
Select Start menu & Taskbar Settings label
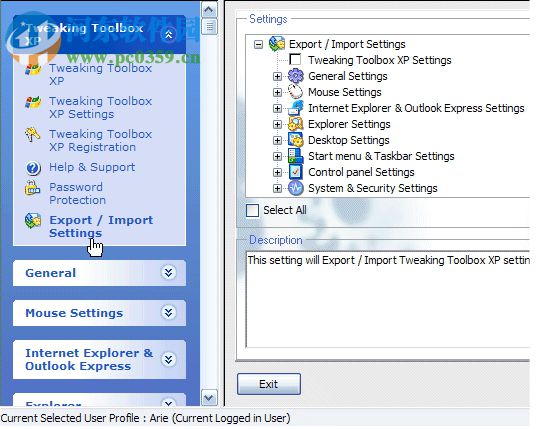click(381, 156)
